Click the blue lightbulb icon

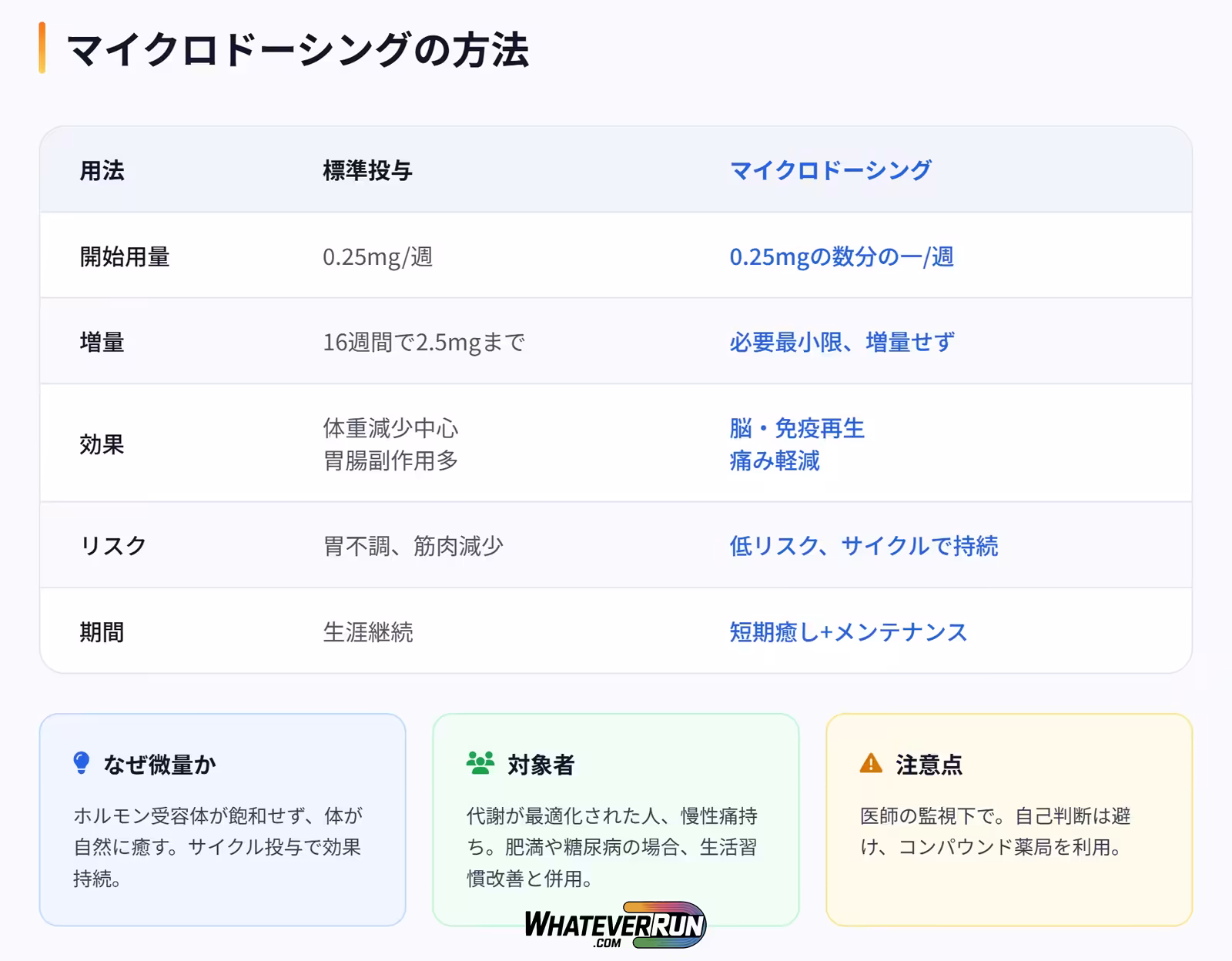81,763
